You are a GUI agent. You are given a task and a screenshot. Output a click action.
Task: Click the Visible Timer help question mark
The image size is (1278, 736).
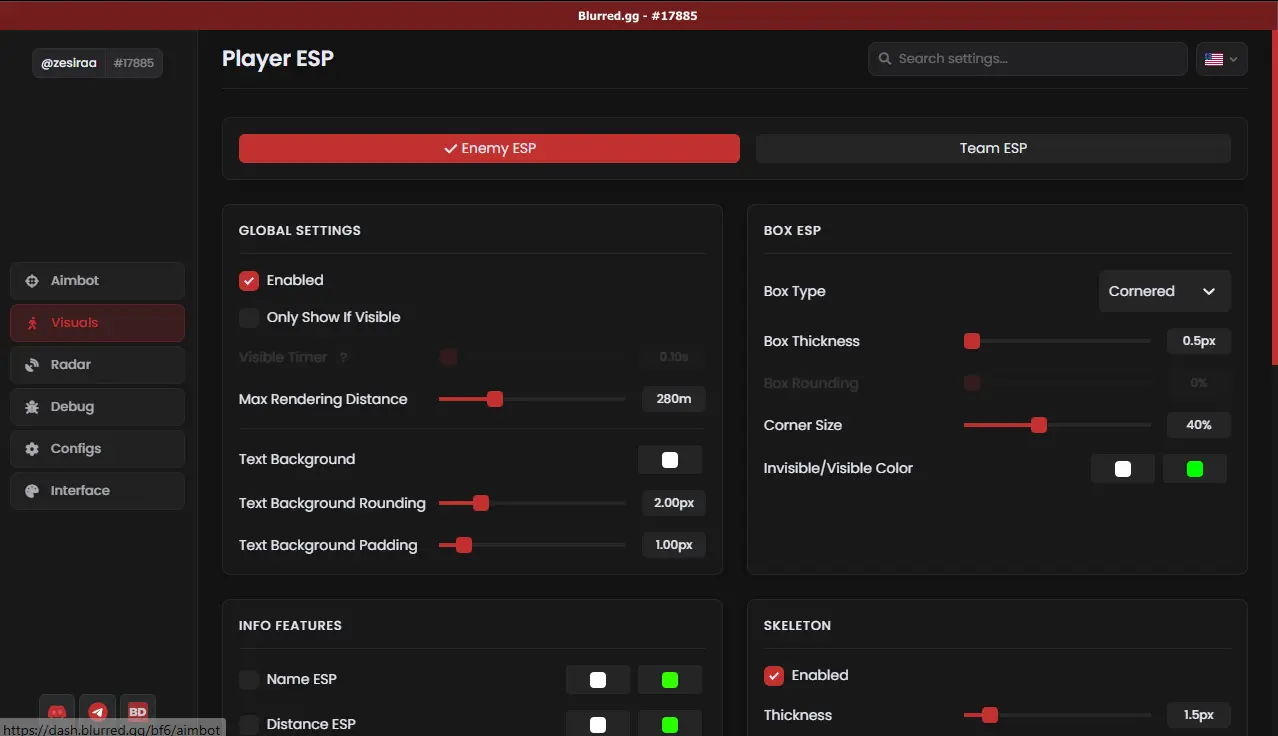pyautogui.click(x=343, y=358)
